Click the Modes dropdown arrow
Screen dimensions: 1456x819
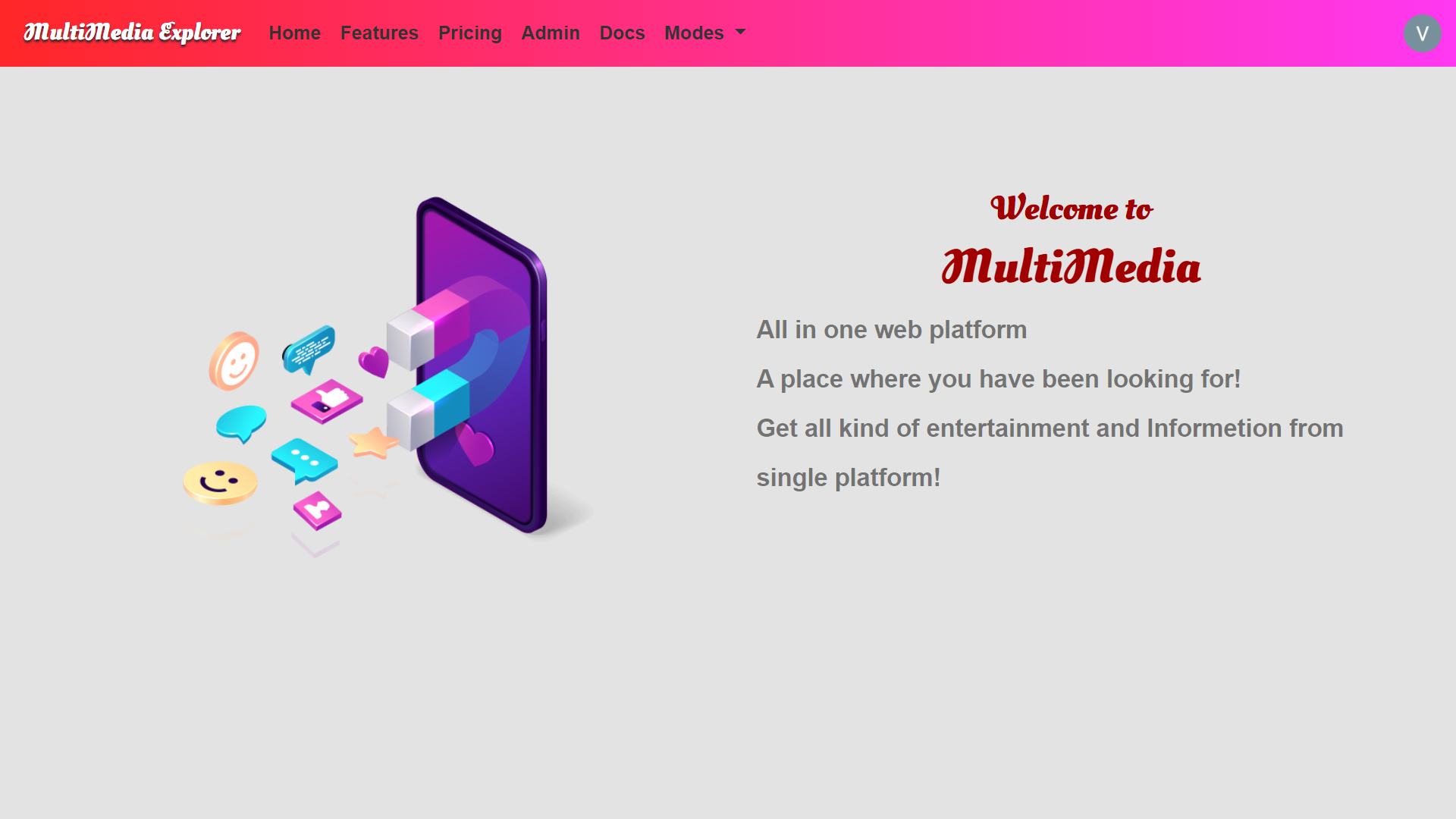[x=741, y=33]
